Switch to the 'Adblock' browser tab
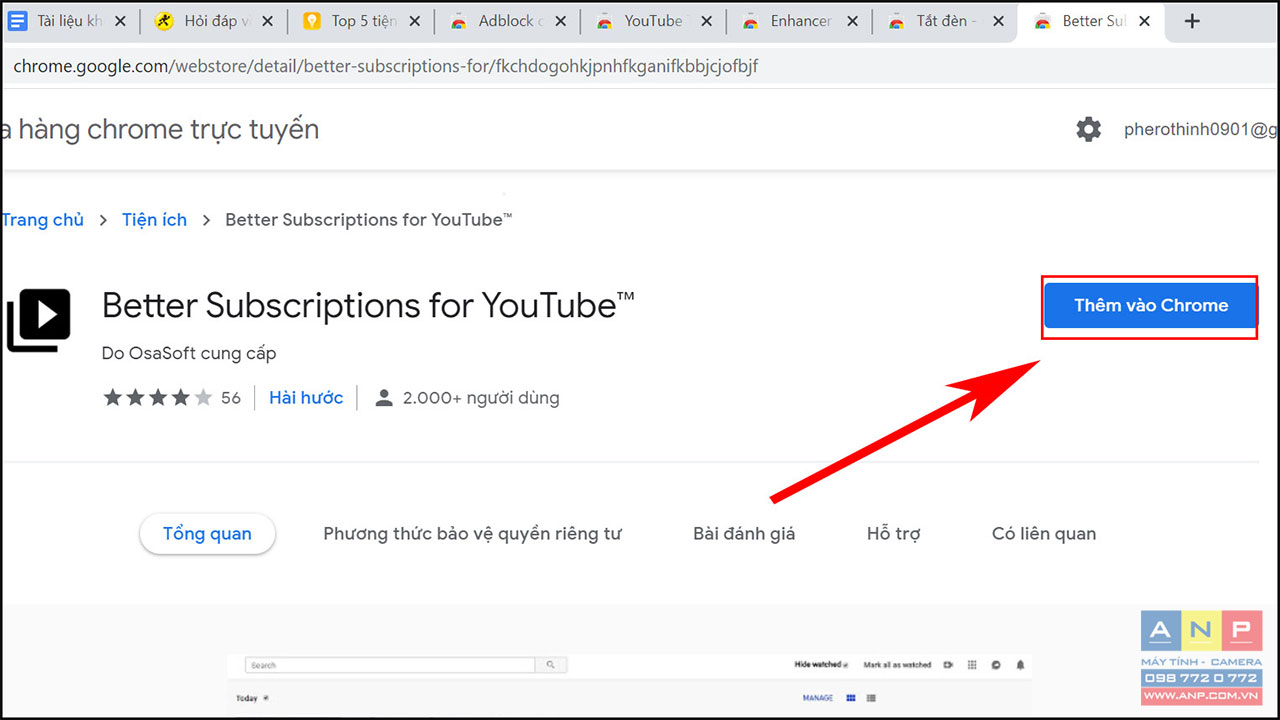Viewport: 1280px width, 720px height. (x=507, y=21)
